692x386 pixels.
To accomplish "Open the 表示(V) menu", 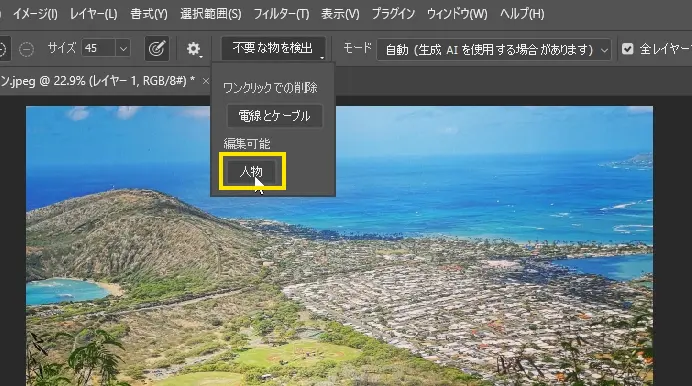I will coord(340,14).
